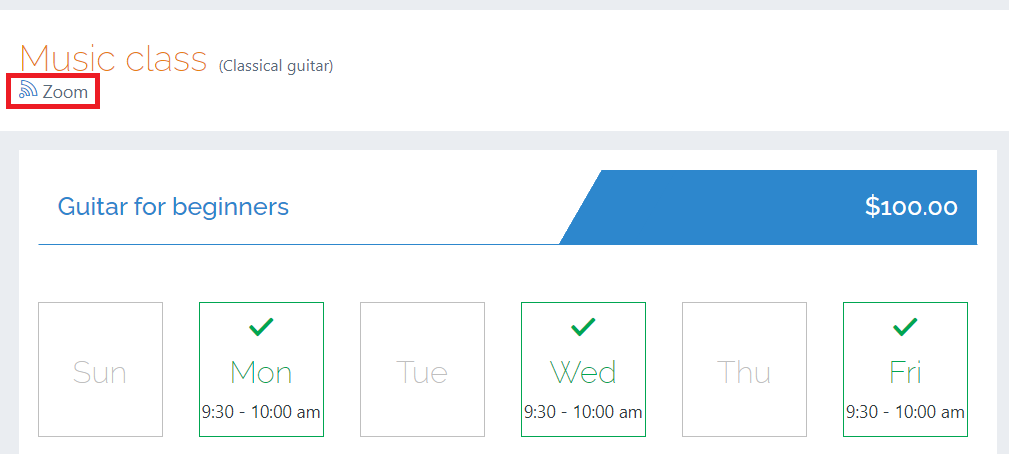Click the green checkmark on Wednesday
Image resolution: width=1009 pixels, height=454 pixels.
[x=583, y=327]
